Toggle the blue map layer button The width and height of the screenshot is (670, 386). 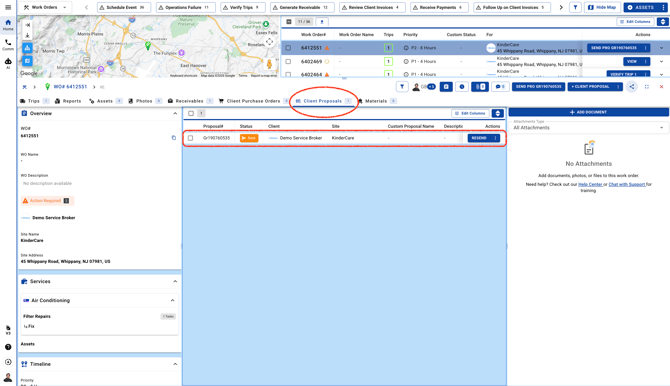(x=27, y=61)
